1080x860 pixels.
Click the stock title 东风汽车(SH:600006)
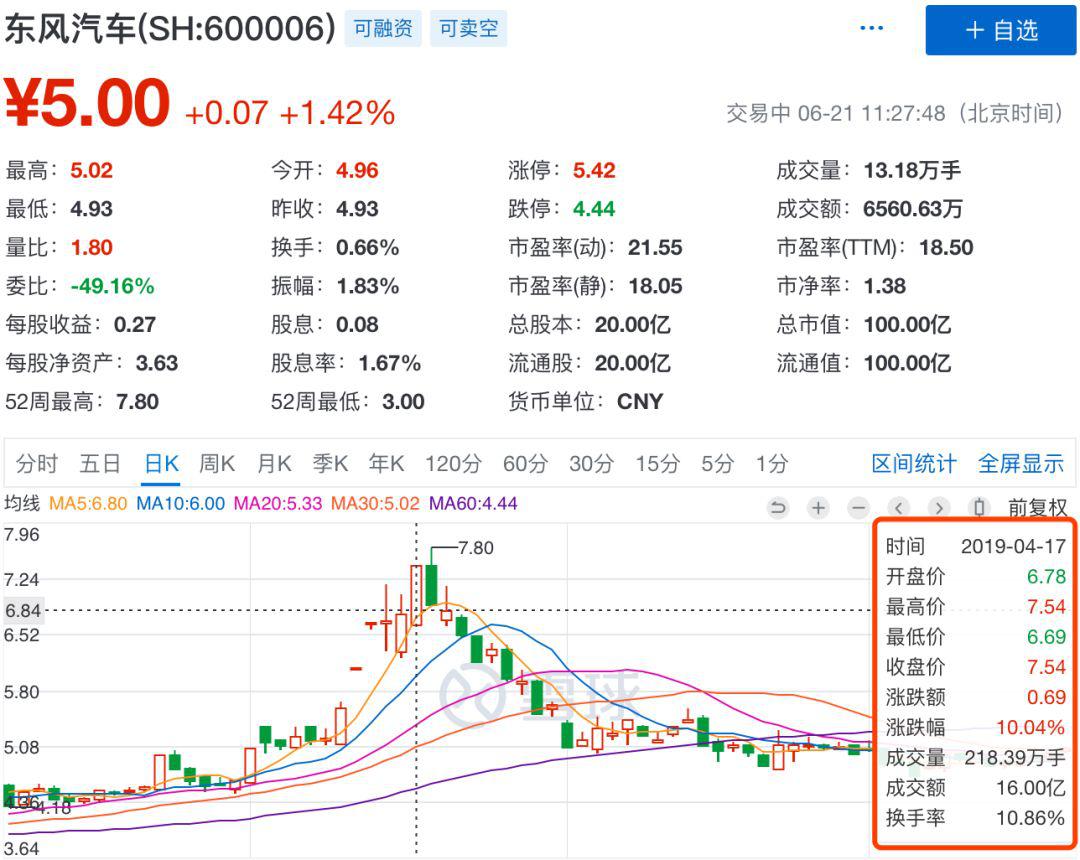(x=169, y=28)
